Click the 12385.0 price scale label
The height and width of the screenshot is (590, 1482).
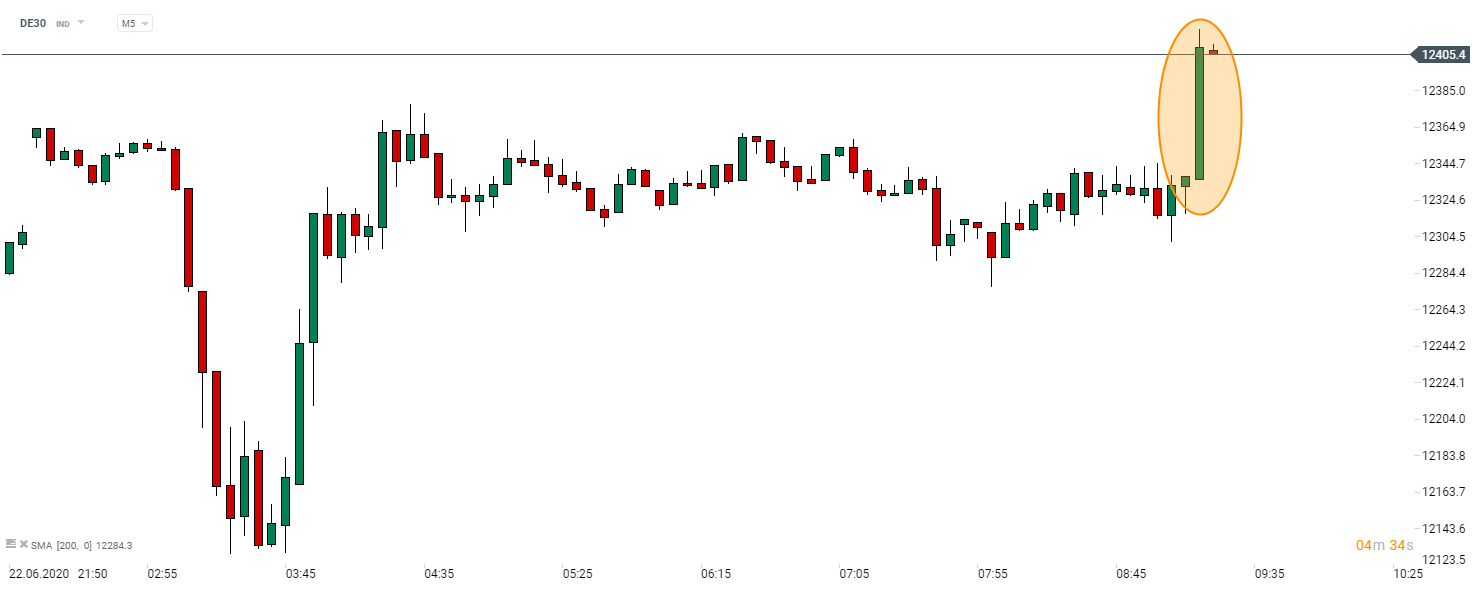1445,91
